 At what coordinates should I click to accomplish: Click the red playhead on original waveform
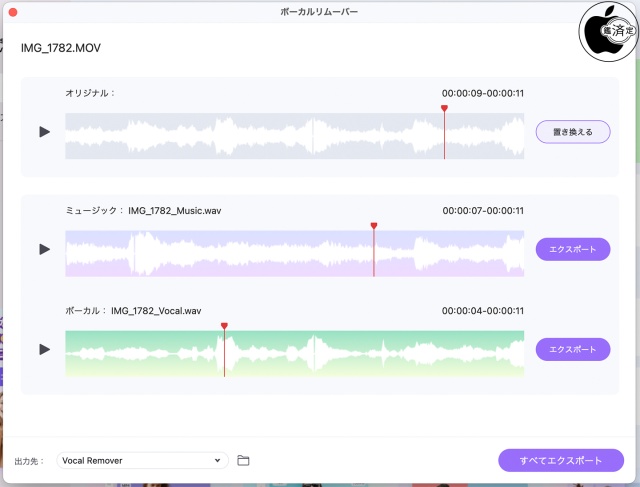click(x=444, y=108)
